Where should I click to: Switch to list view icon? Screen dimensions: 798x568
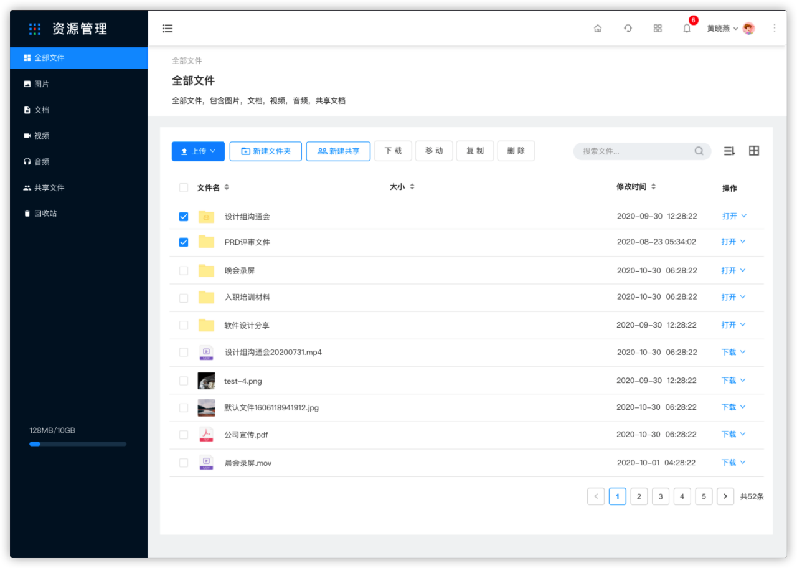(729, 151)
